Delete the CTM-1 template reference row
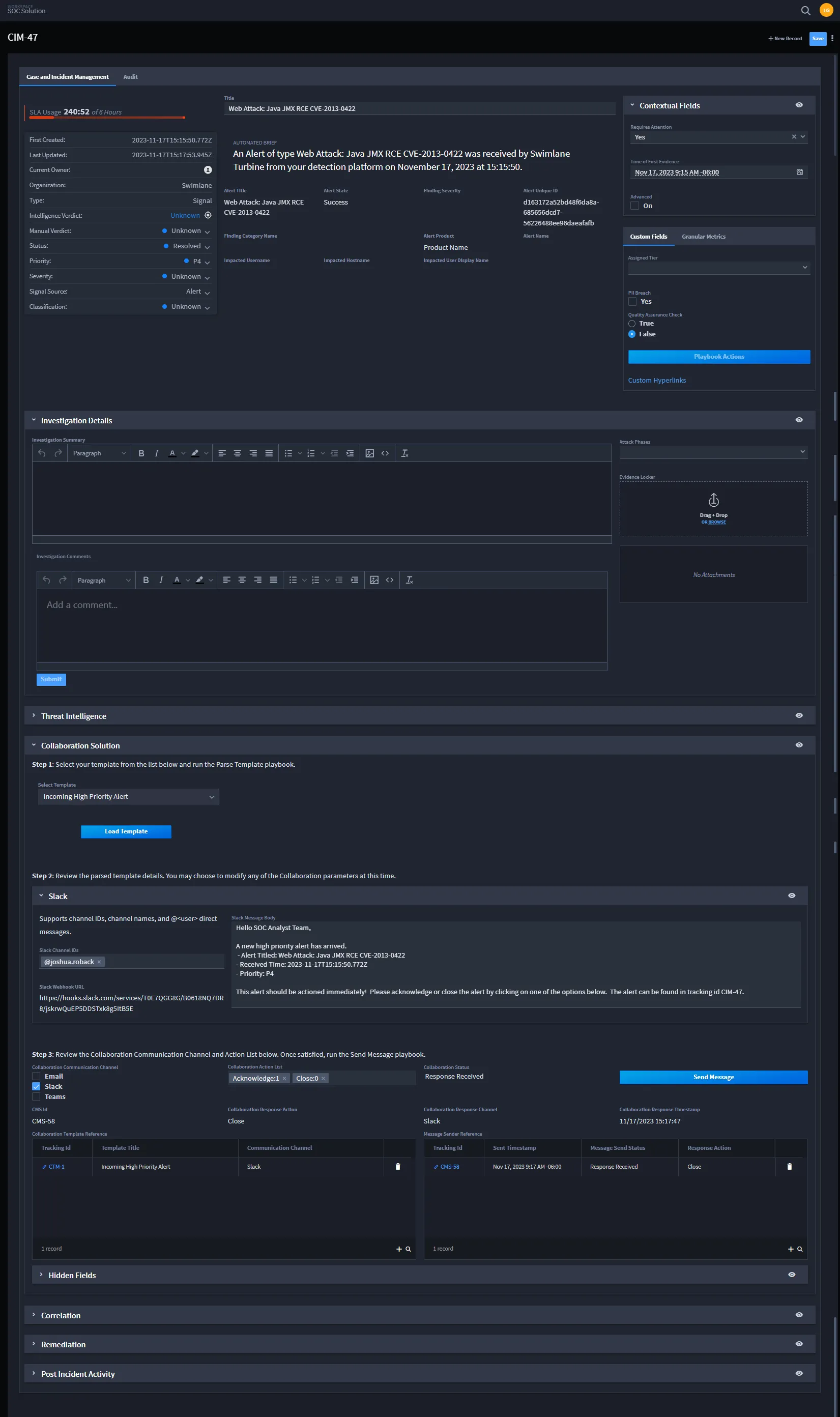 [398, 1166]
